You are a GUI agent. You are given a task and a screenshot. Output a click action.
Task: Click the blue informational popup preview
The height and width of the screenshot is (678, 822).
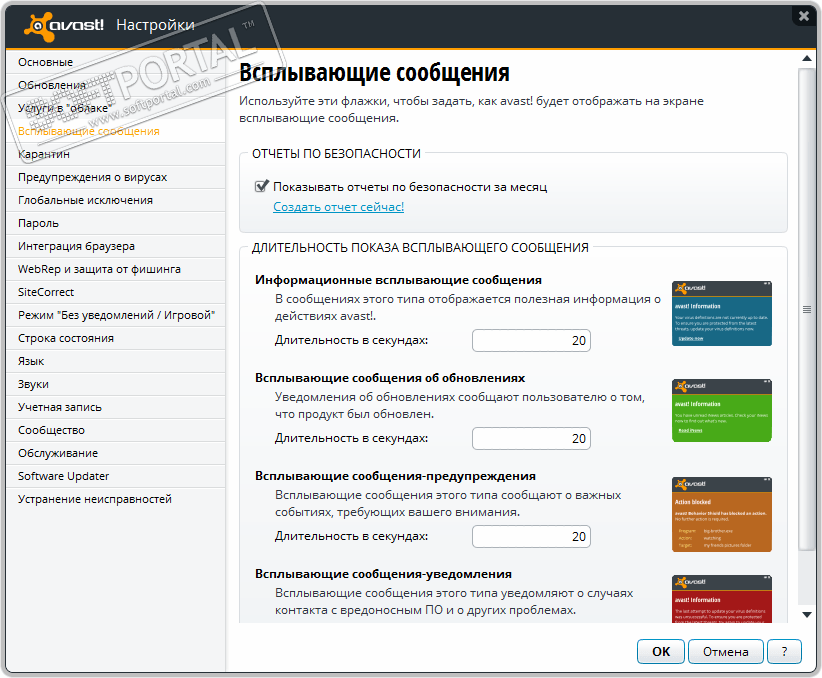pos(722,314)
